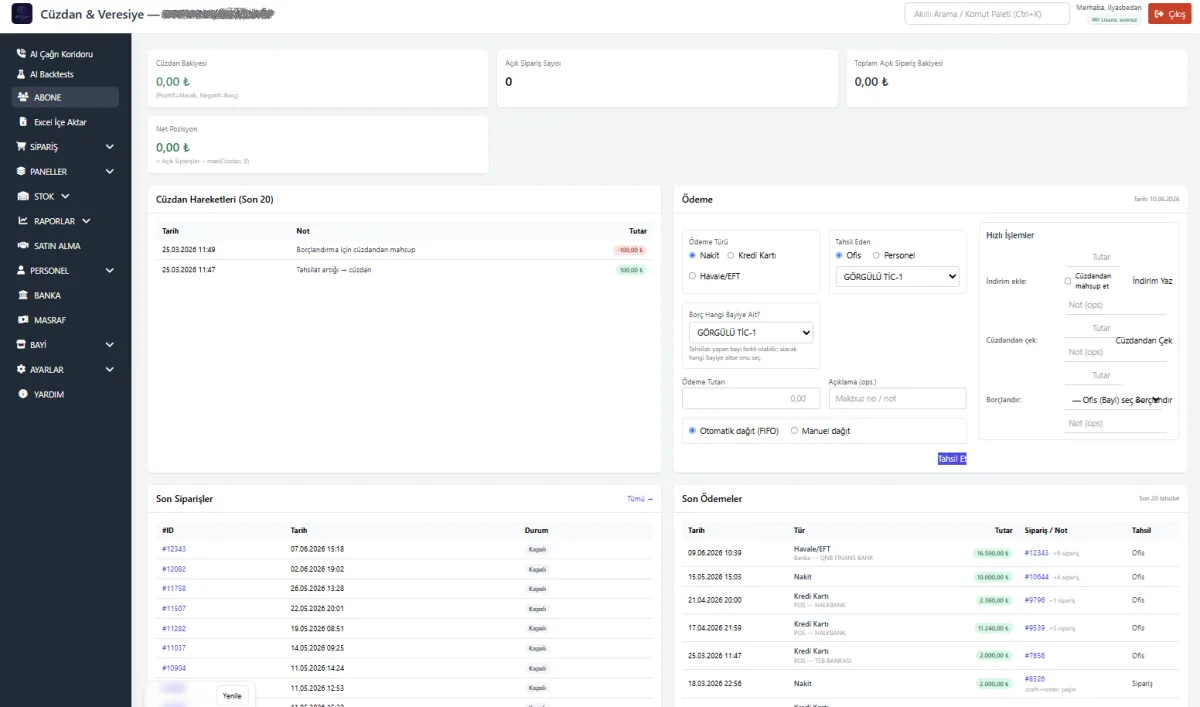The height and width of the screenshot is (707, 1200).
Task: Check the Cüzdandan mahsup et checkbox
Action: 1068,281
